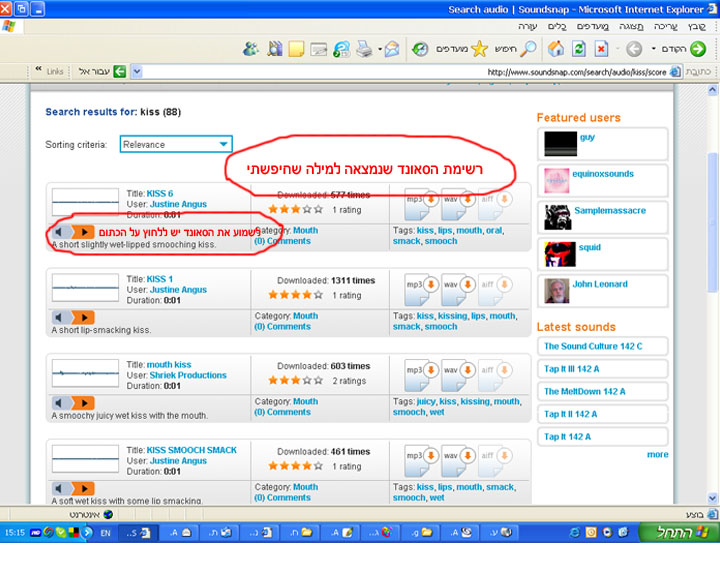Mute speaker button for KISS 1
This screenshot has width=720, height=576.
[61, 317]
